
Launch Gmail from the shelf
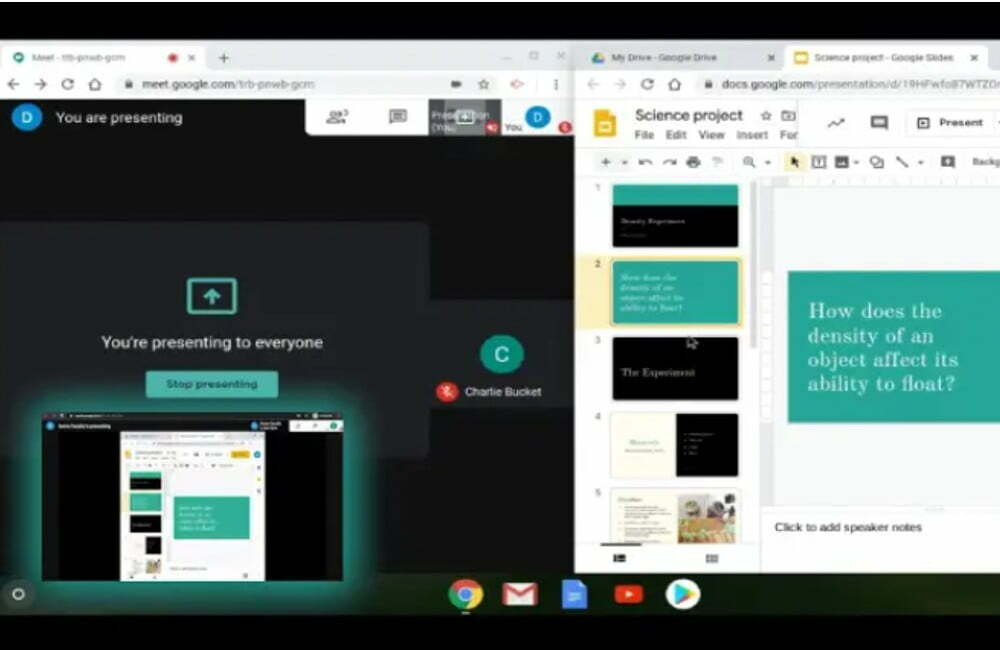point(519,594)
